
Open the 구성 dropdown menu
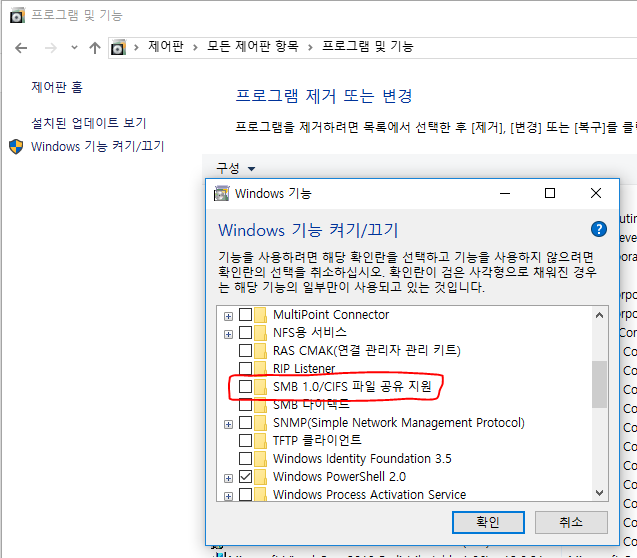pyautogui.click(x=236, y=168)
